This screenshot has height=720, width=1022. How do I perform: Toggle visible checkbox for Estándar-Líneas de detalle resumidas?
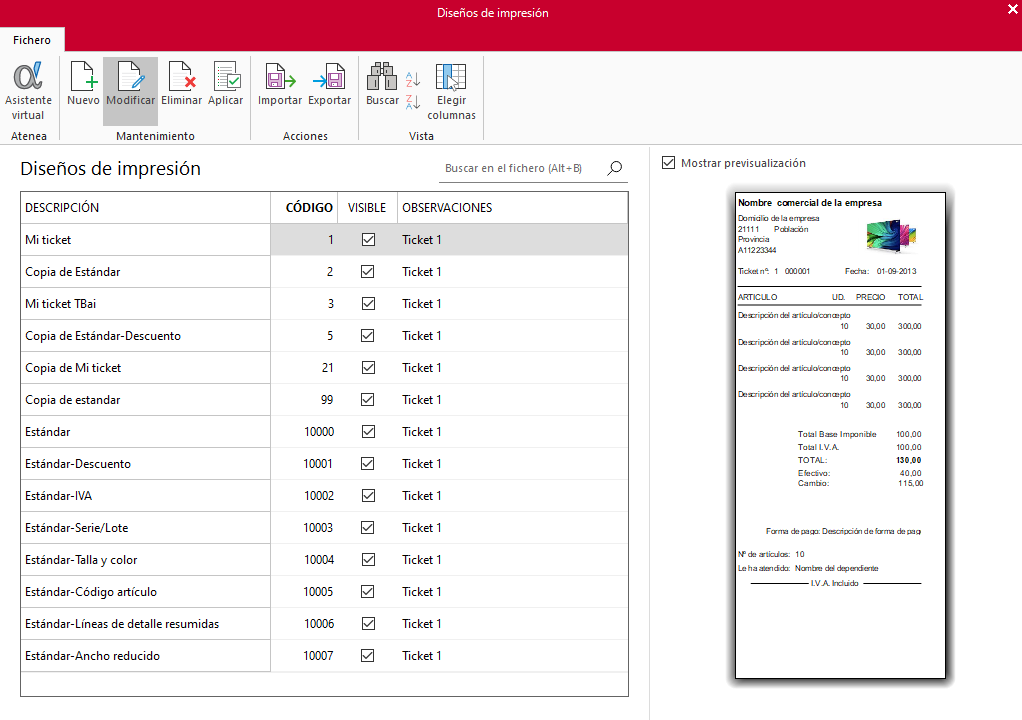(x=368, y=624)
